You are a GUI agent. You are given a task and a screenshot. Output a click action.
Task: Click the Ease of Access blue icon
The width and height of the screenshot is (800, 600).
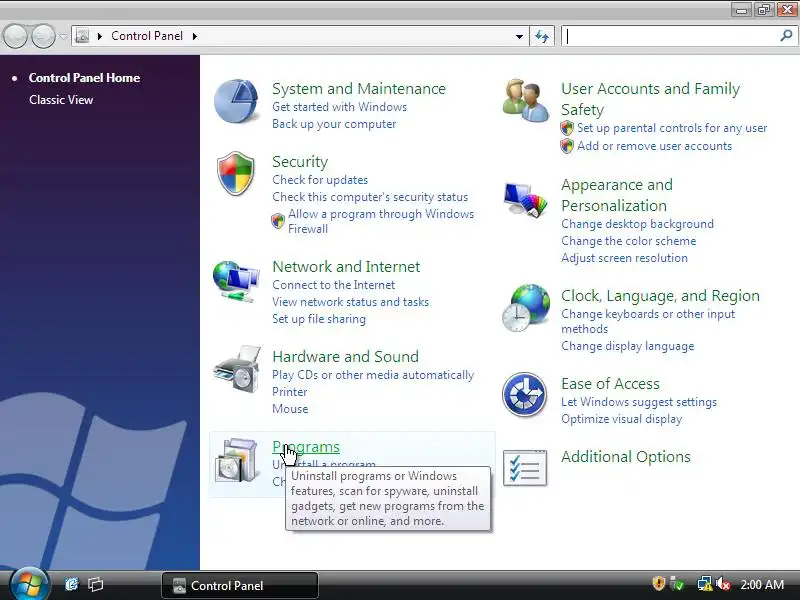[x=524, y=394]
